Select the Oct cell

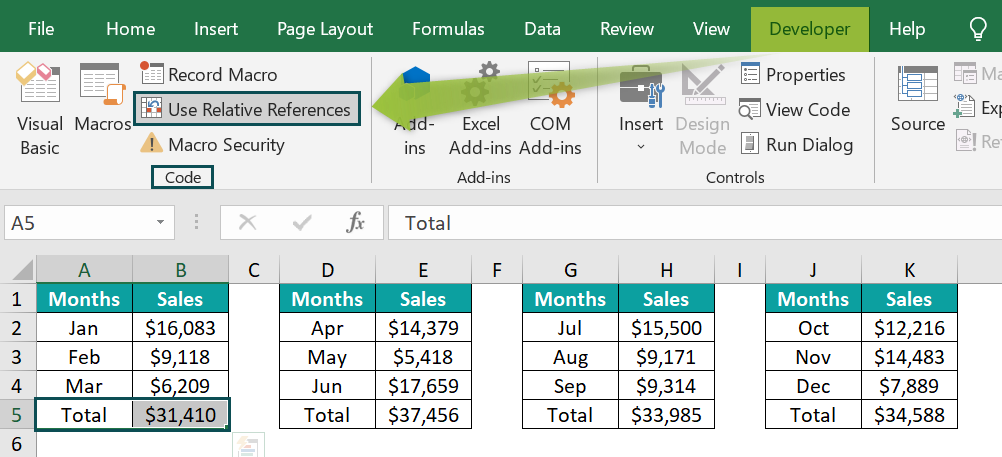pos(813,328)
